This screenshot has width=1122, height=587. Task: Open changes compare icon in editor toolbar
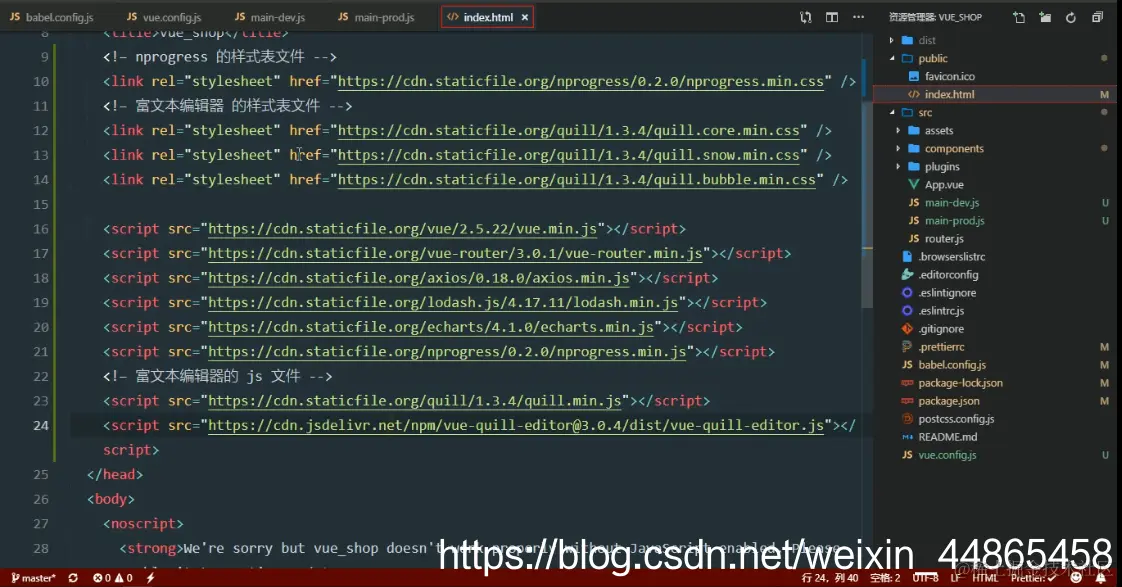[x=806, y=17]
